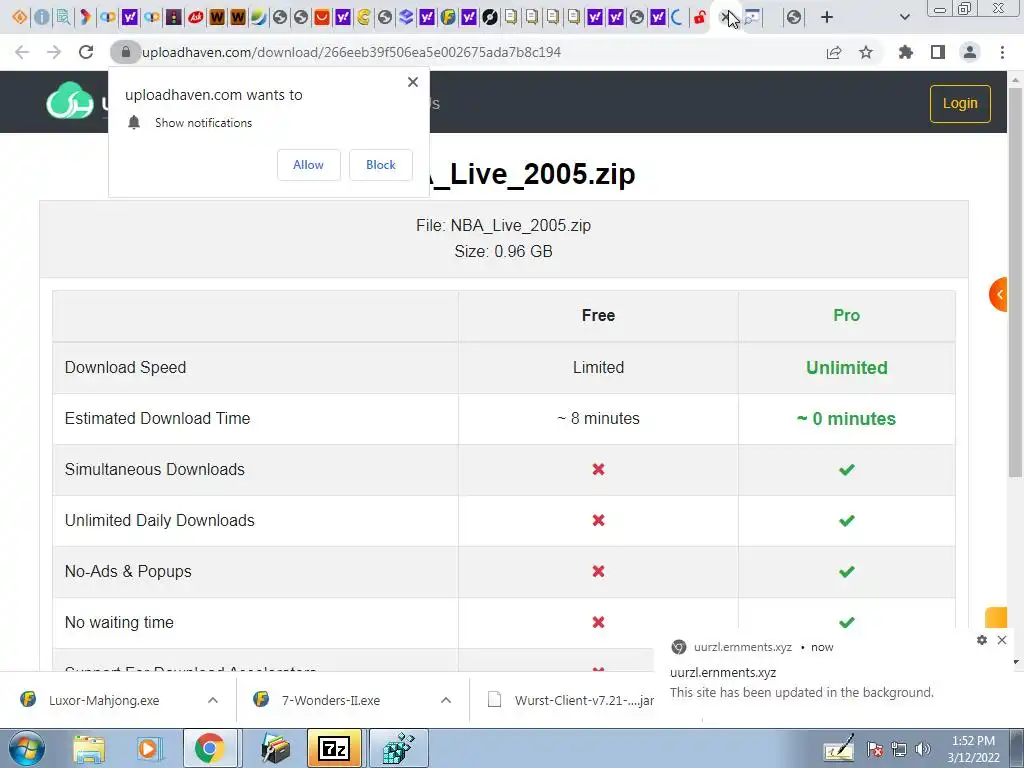This screenshot has height=768, width=1024.
Task: Launch Windows Media Player from taskbar
Action: click(149, 748)
